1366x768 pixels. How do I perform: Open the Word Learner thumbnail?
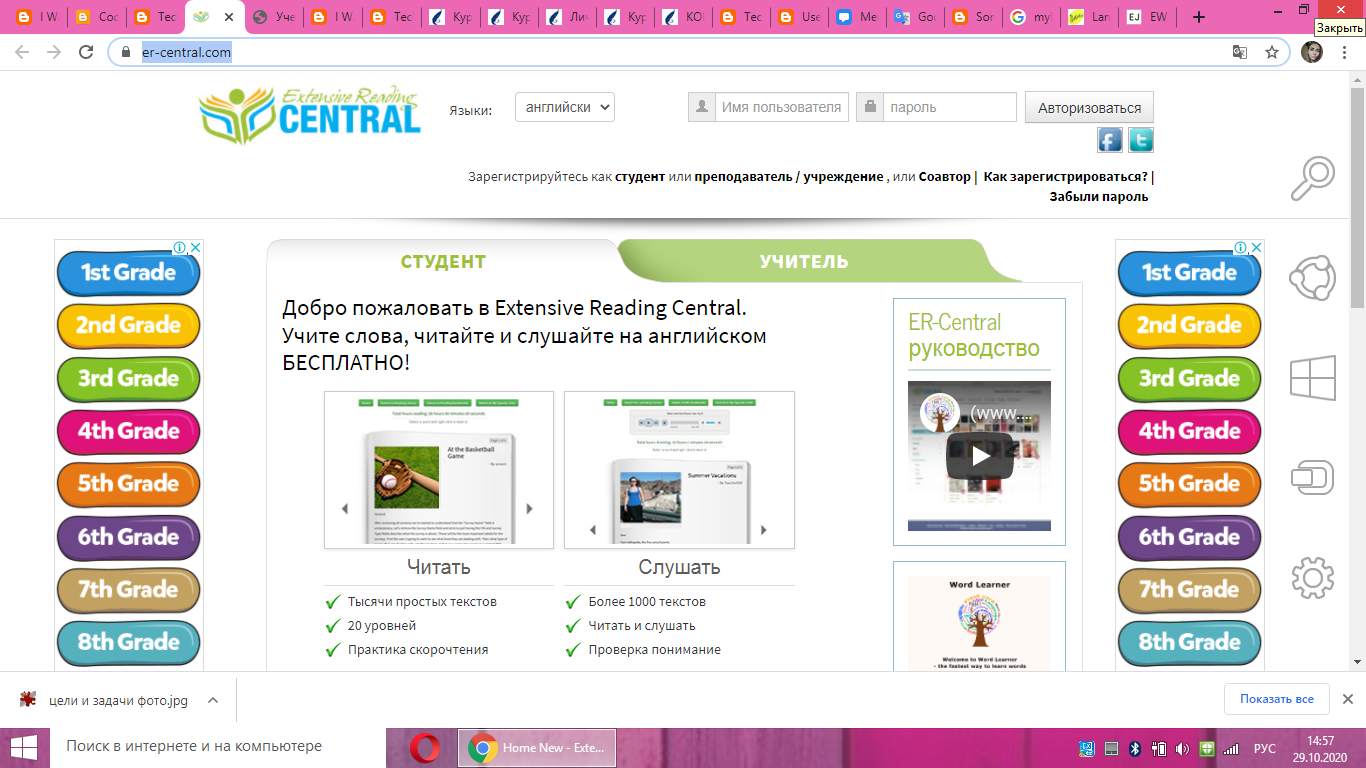coord(979,622)
